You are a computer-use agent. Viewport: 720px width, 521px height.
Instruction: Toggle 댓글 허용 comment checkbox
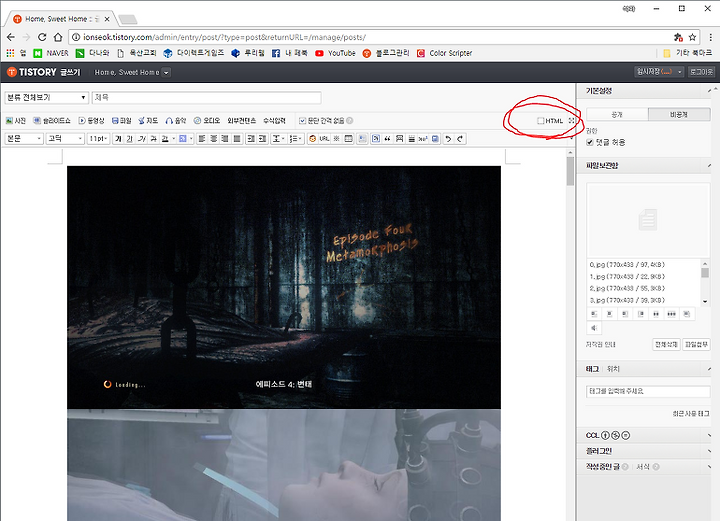pos(590,142)
